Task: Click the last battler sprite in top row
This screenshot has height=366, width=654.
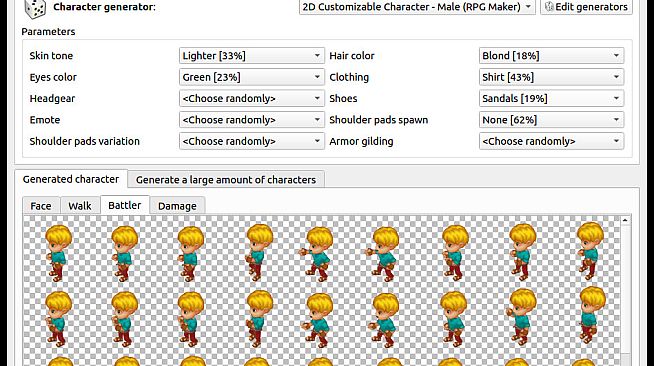Action: [x=590, y=251]
